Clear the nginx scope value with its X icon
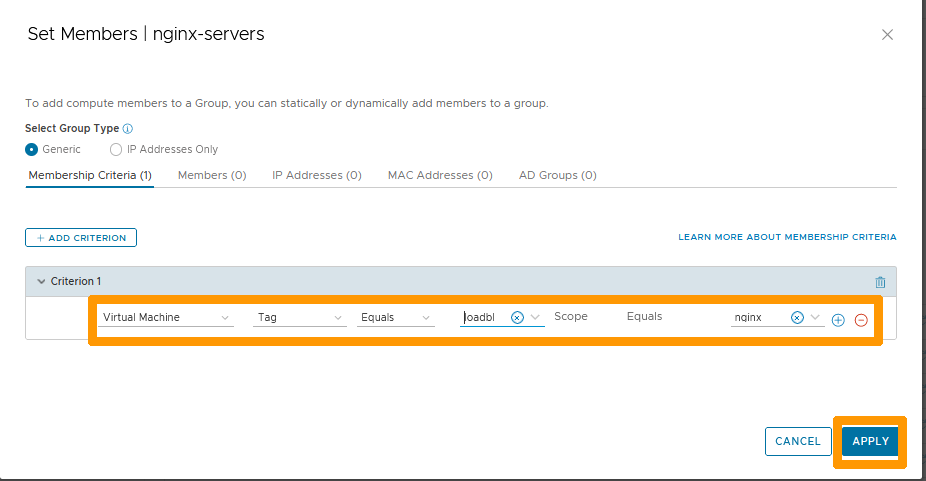 click(797, 318)
